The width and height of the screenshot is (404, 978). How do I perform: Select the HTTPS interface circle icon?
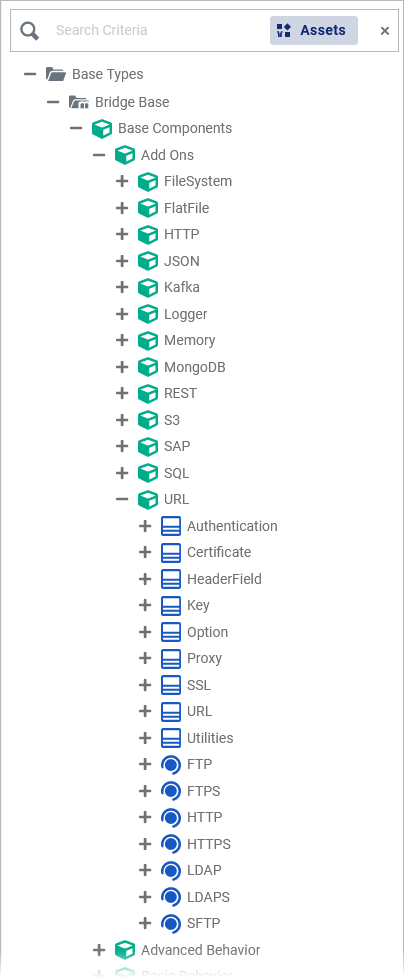171,844
